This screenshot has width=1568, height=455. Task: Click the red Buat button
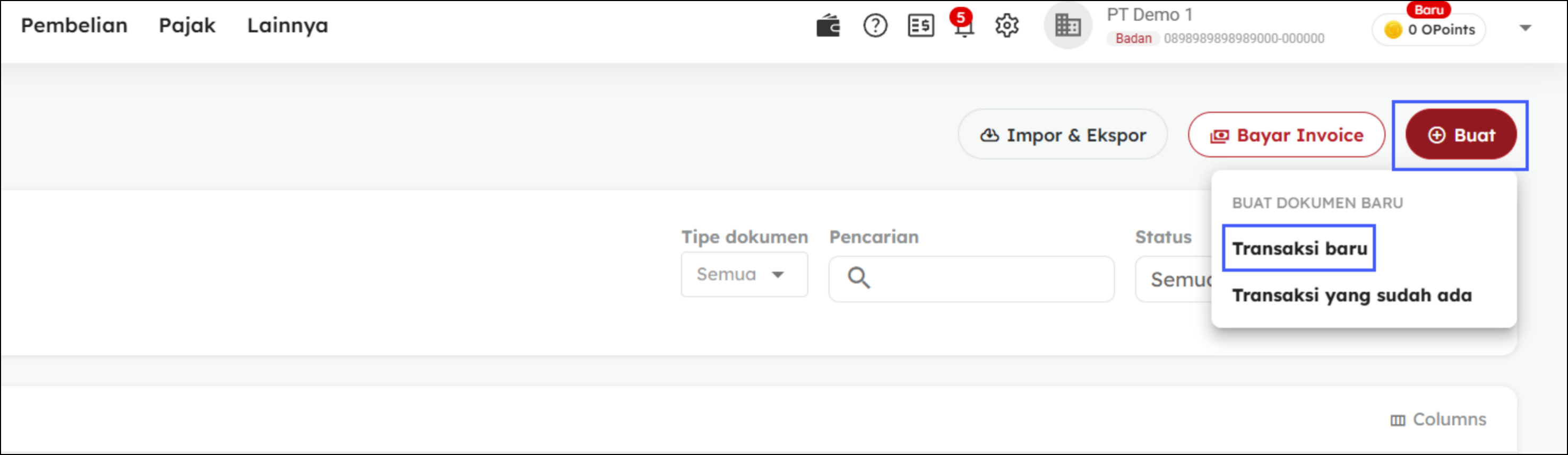pyautogui.click(x=1460, y=135)
